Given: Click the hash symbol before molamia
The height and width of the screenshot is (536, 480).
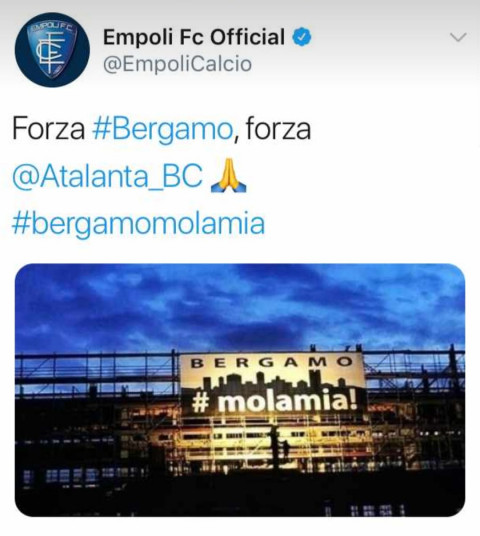Looking at the screenshot, I should (201, 403).
